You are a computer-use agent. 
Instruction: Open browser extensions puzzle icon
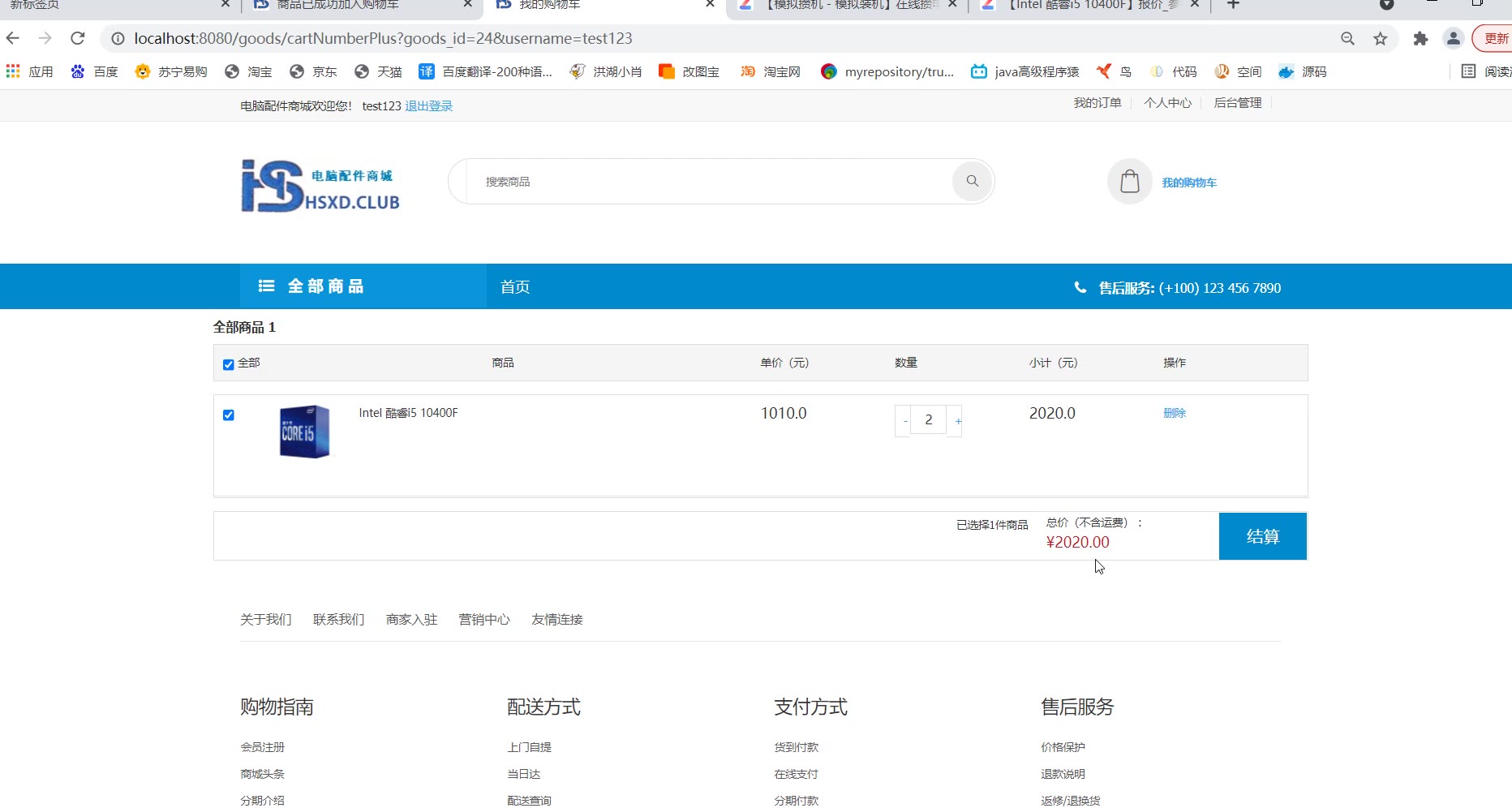coord(1420,38)
